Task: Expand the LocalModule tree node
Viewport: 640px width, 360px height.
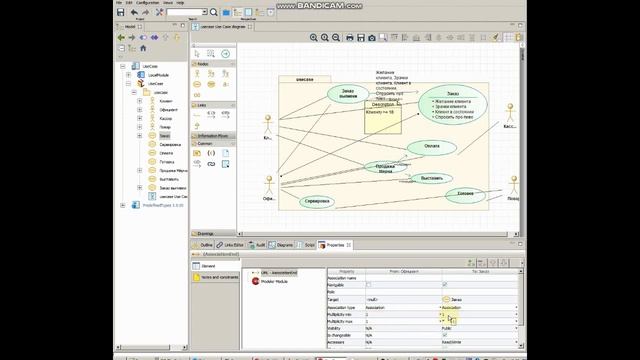Action: (x=128, y=75)
